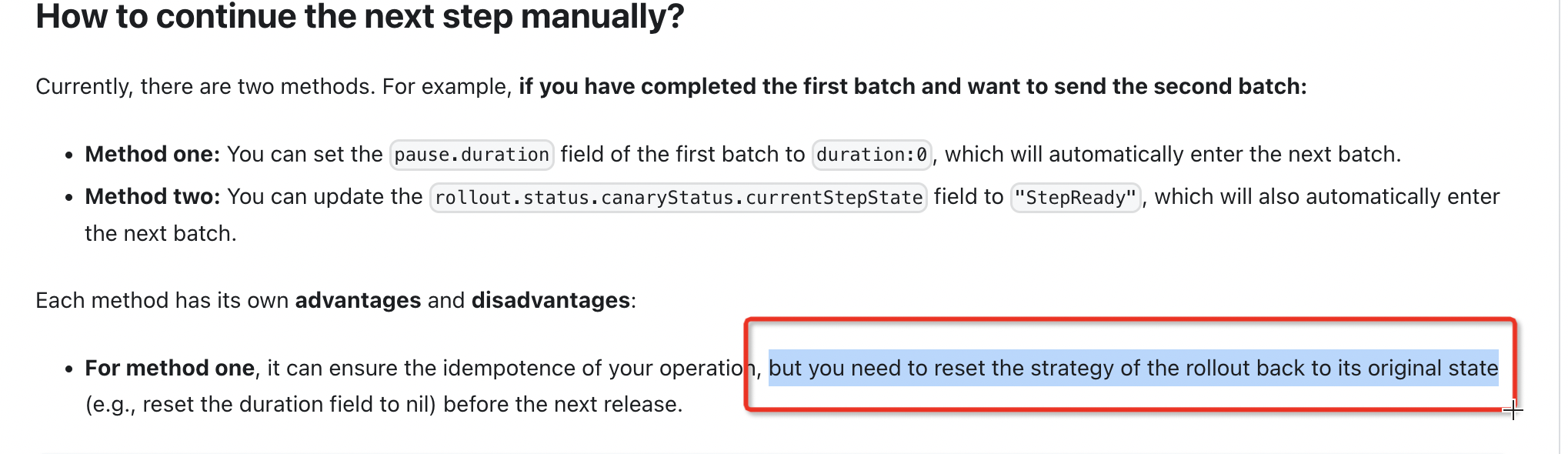
Task: Click the bold "Method one:" label
Action: (x=152, y=155)
